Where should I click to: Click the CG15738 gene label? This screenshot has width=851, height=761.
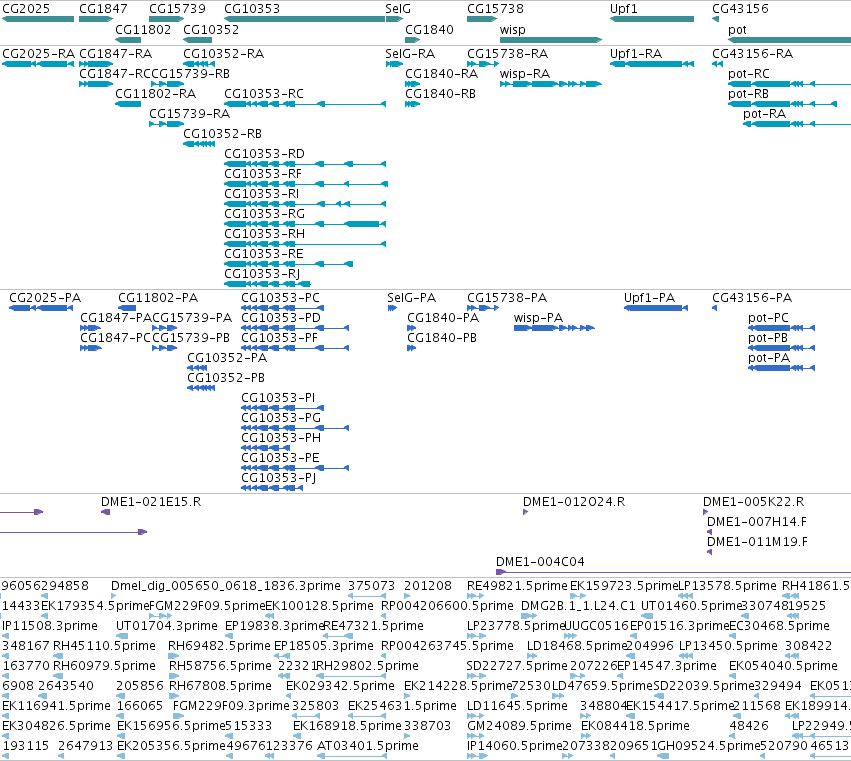tap(496, 9)
